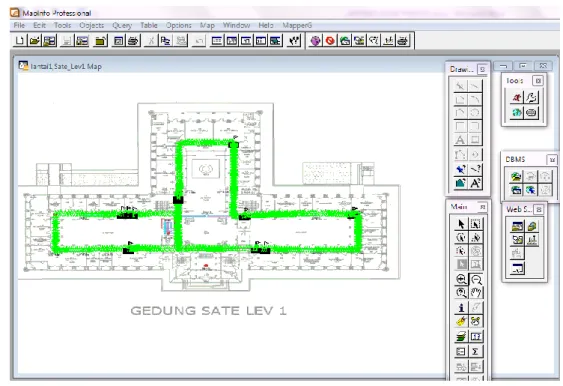
Task: Click the purple globe toolbar icon
Action: (x=316, y=41)
